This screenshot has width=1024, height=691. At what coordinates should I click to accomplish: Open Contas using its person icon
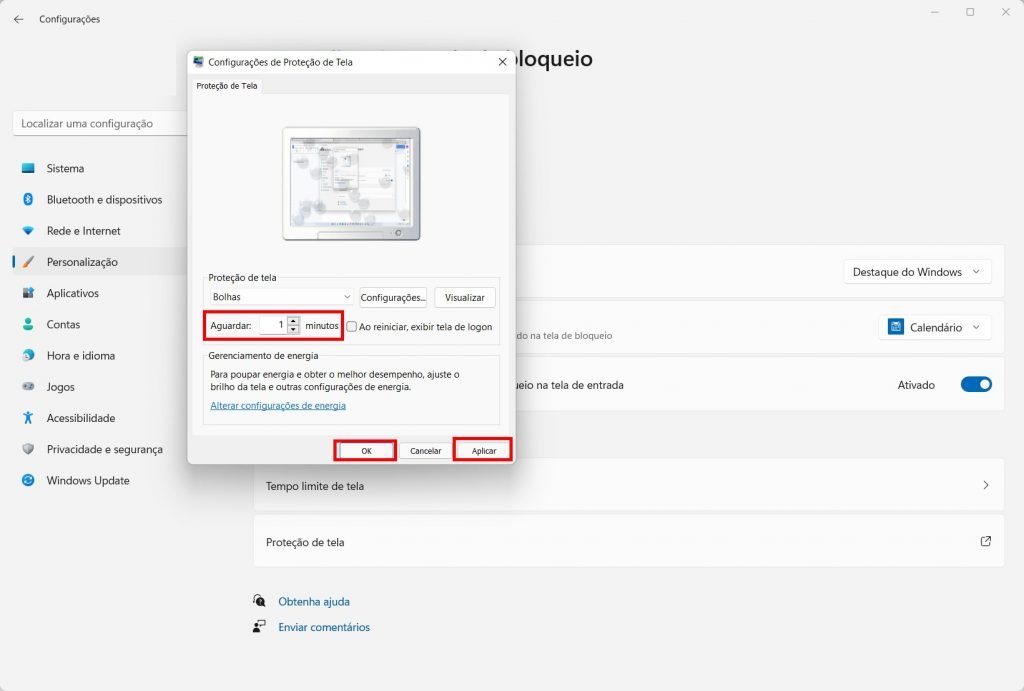click(x=28, y=325)
